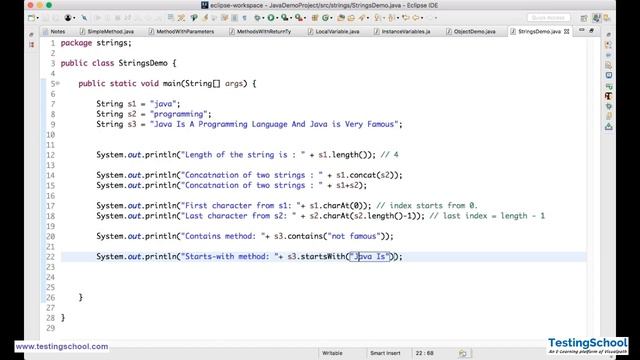Open the Debug dropdown arrow
This screenshot has width=640, height=360.
click(x=262, y=18)
